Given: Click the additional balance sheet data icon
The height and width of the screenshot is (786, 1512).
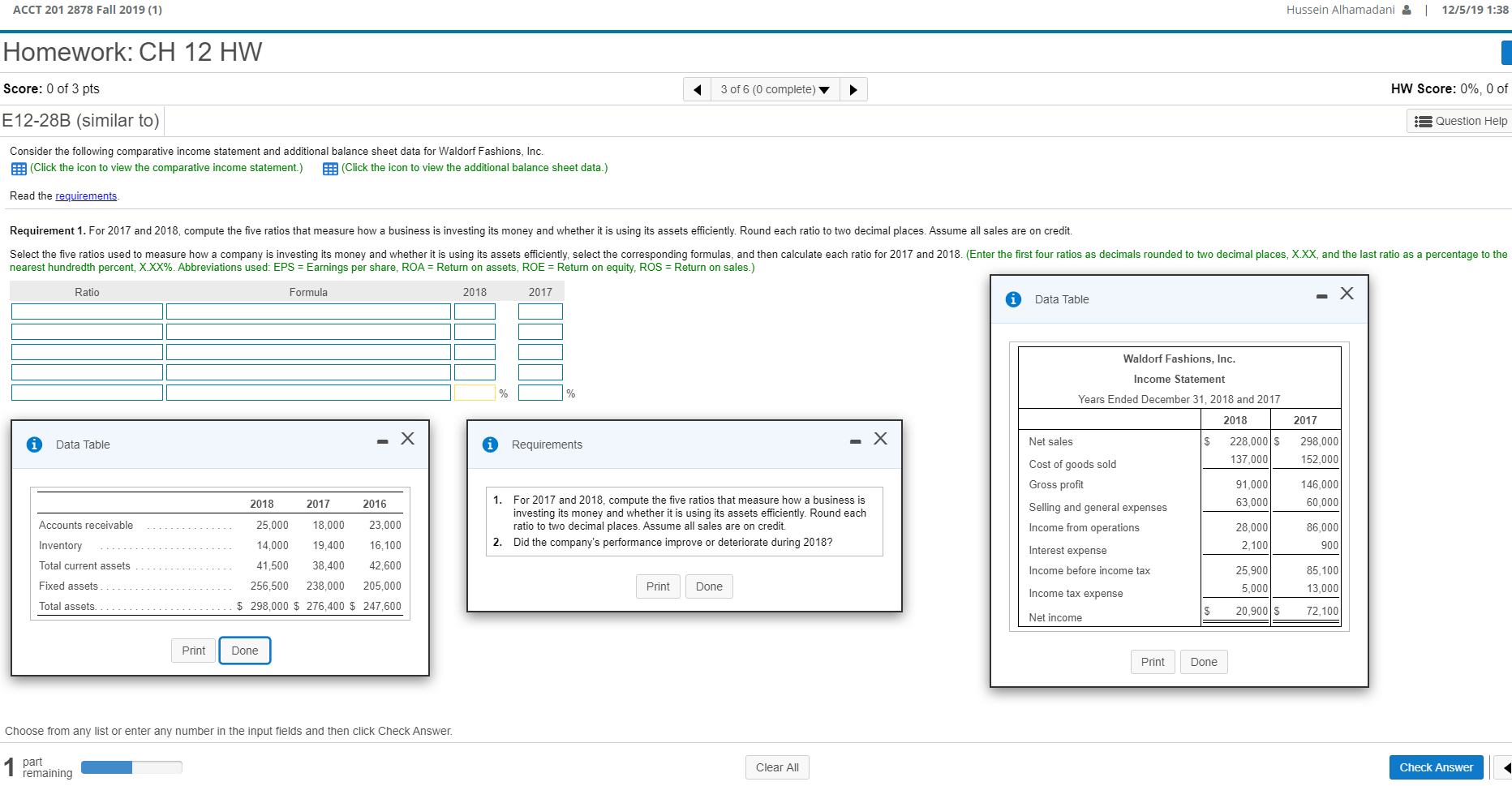Looking at the screenshot, I should pyautogui.click(x=329, y=168).
